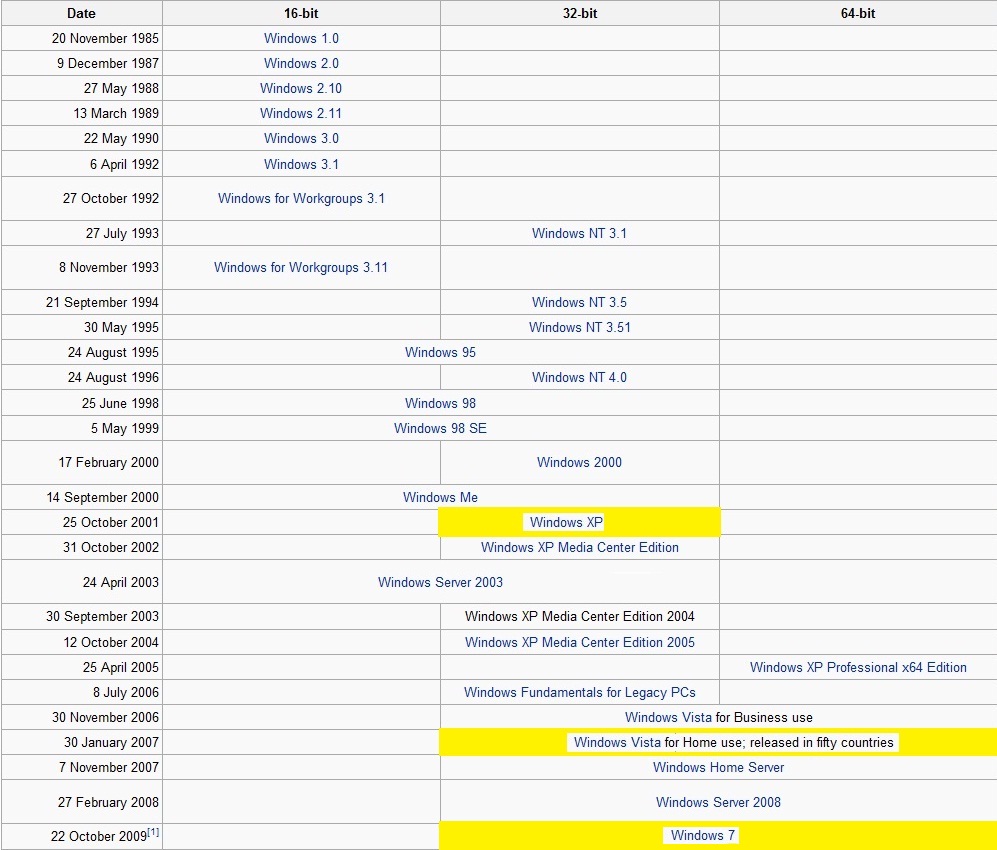The image size is (997, 850).
Task: Select the date 17 February 2000
Action: point(109,462)
